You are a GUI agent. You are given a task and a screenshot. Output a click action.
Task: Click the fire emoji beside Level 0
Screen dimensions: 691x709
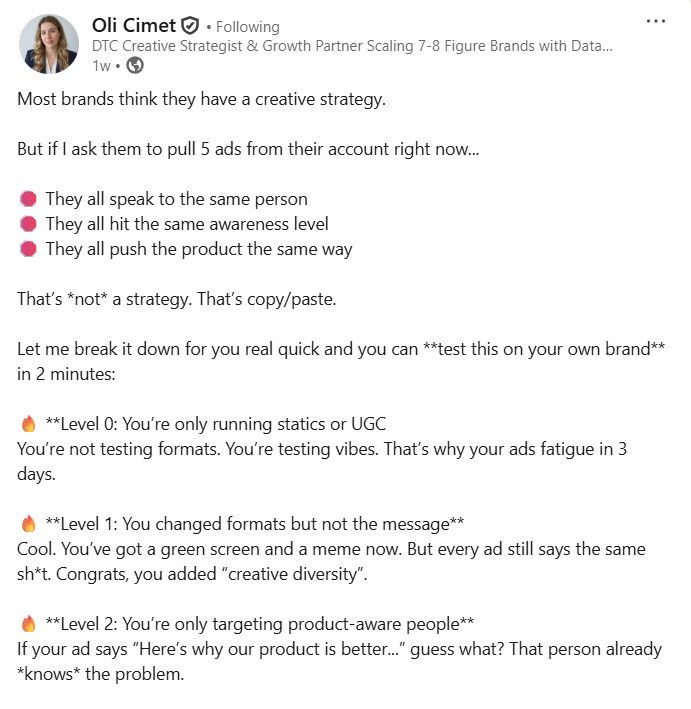pyautogui.click(x=28, y=424)
